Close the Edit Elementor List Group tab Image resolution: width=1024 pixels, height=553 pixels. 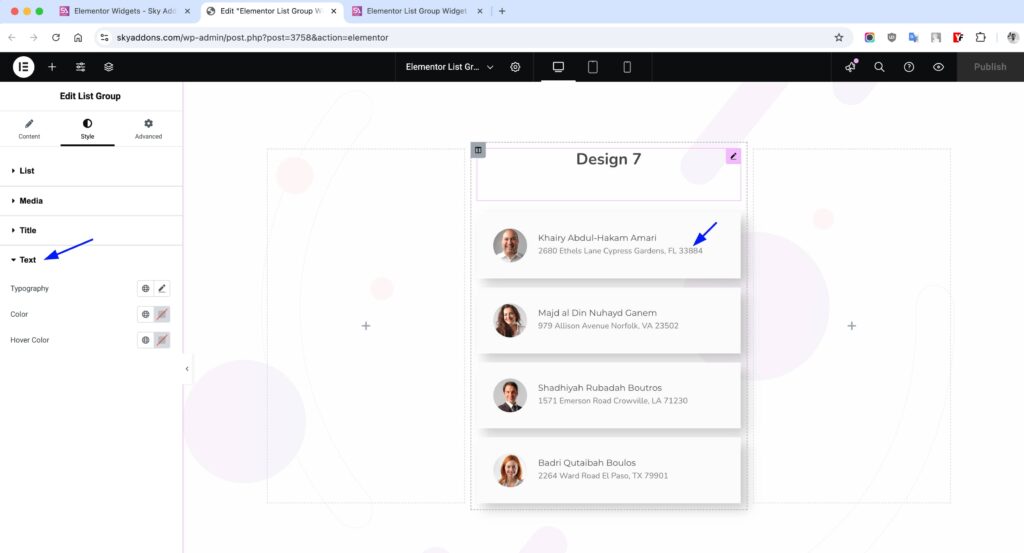(334, 11)
